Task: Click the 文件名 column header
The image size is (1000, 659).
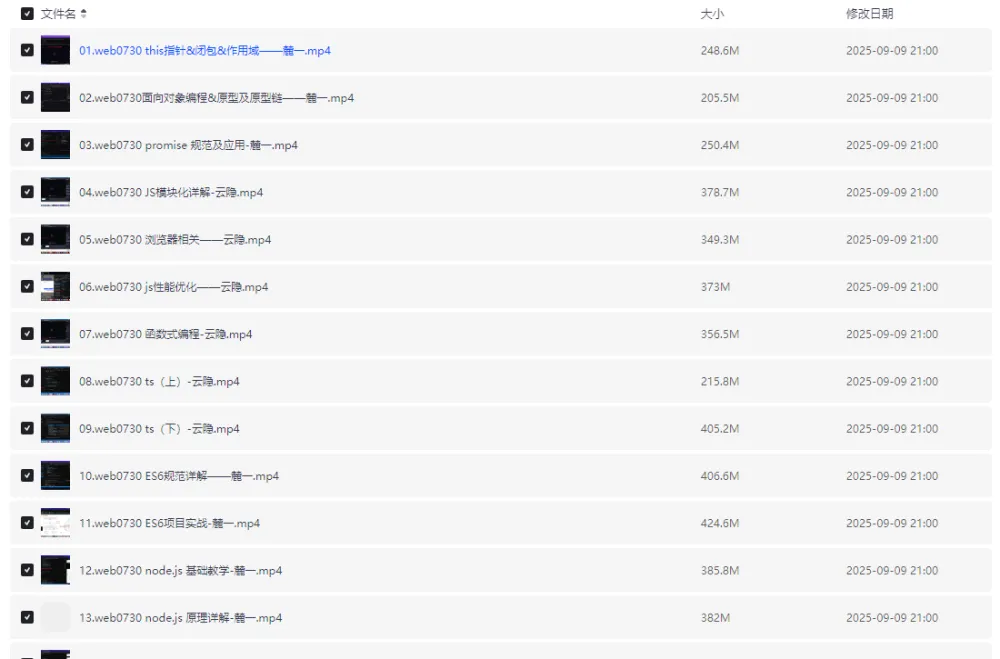Action: (x=59, y=15)
